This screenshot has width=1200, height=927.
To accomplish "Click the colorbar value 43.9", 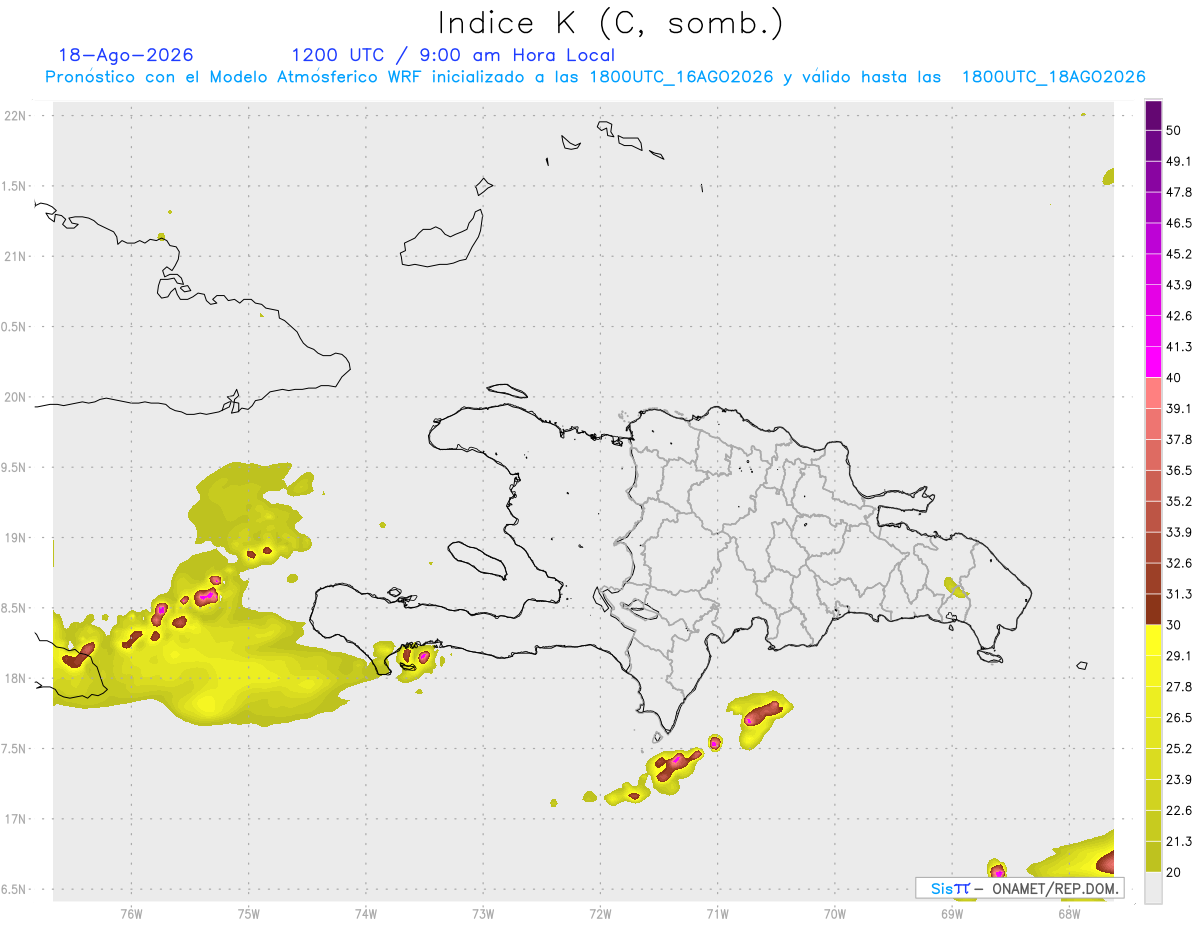I will 1179,285.
